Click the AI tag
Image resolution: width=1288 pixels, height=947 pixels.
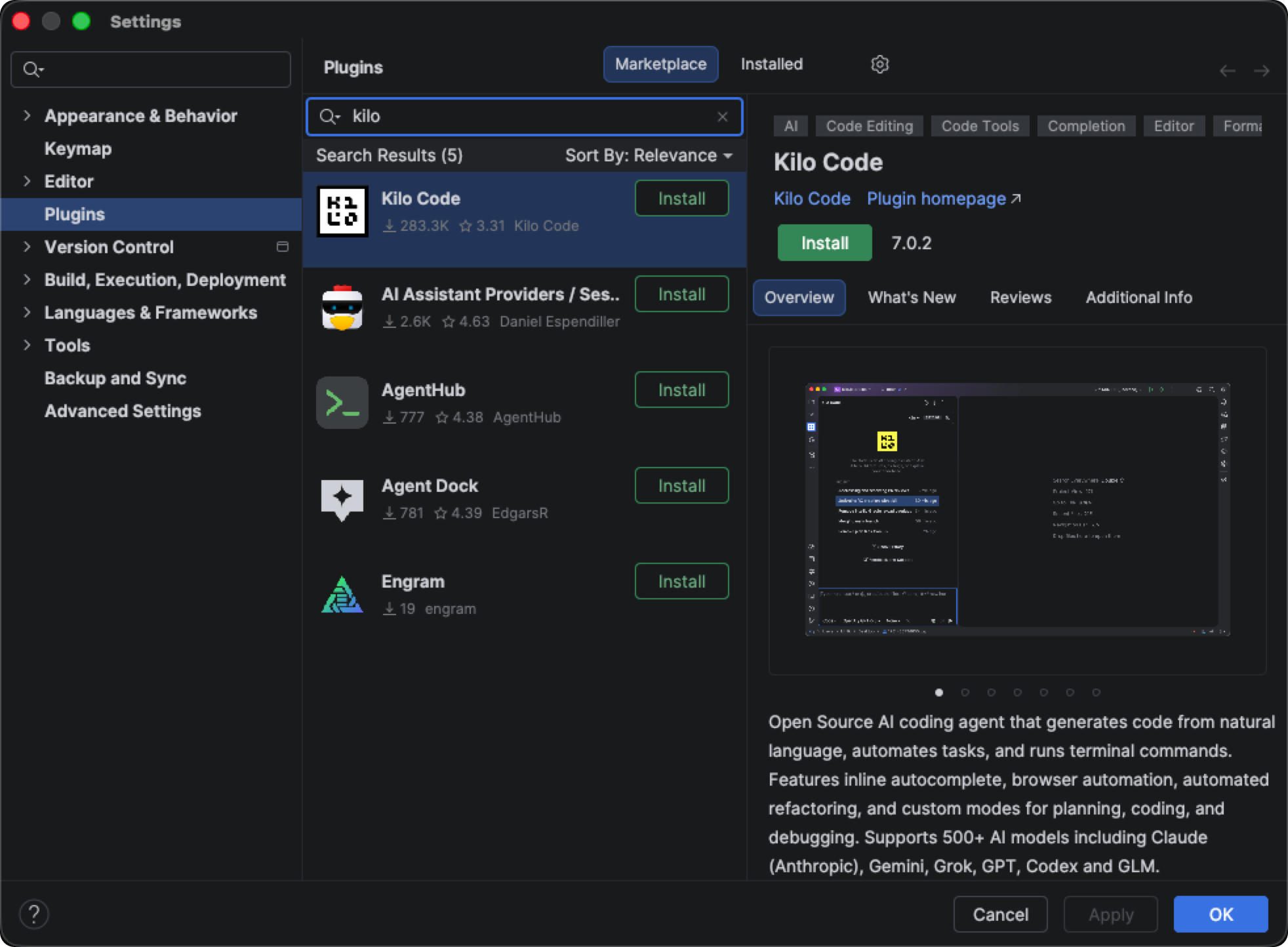tap(791, 126)
